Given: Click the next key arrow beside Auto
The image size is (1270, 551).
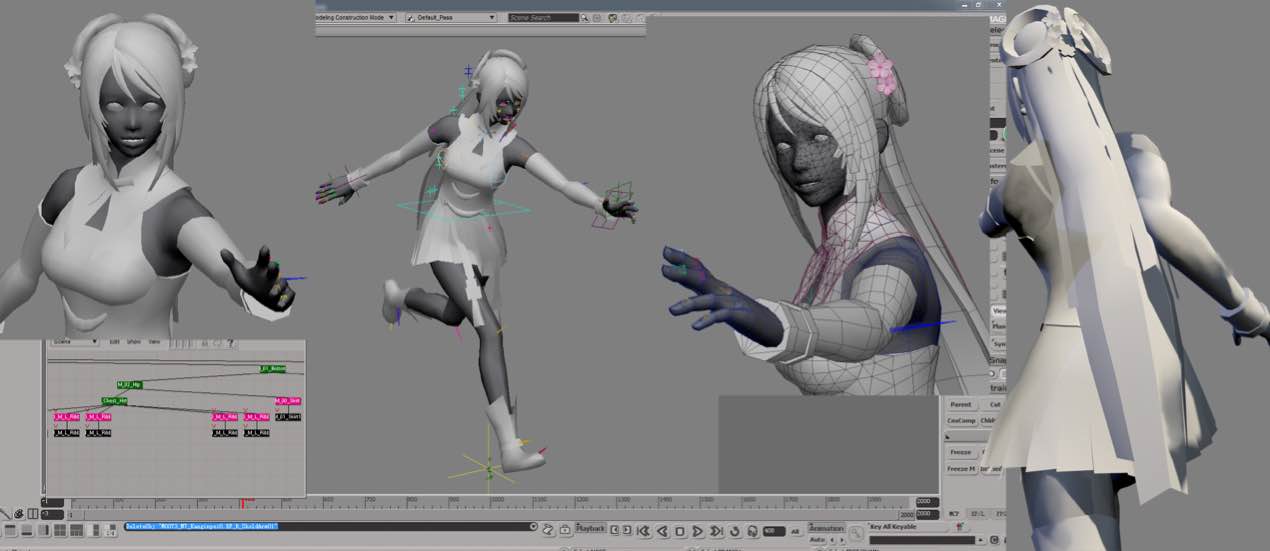Looking at the screenshot, I should coord(842,540).
